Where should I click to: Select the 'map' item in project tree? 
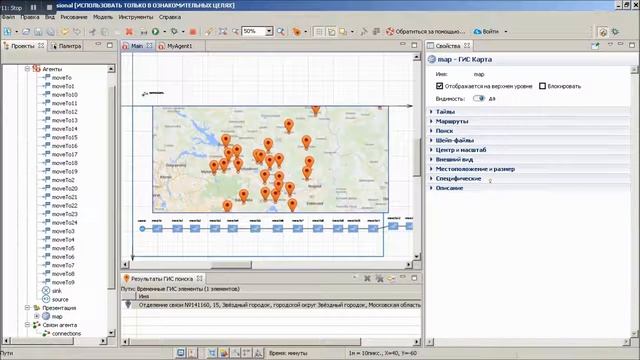point(57,316)
